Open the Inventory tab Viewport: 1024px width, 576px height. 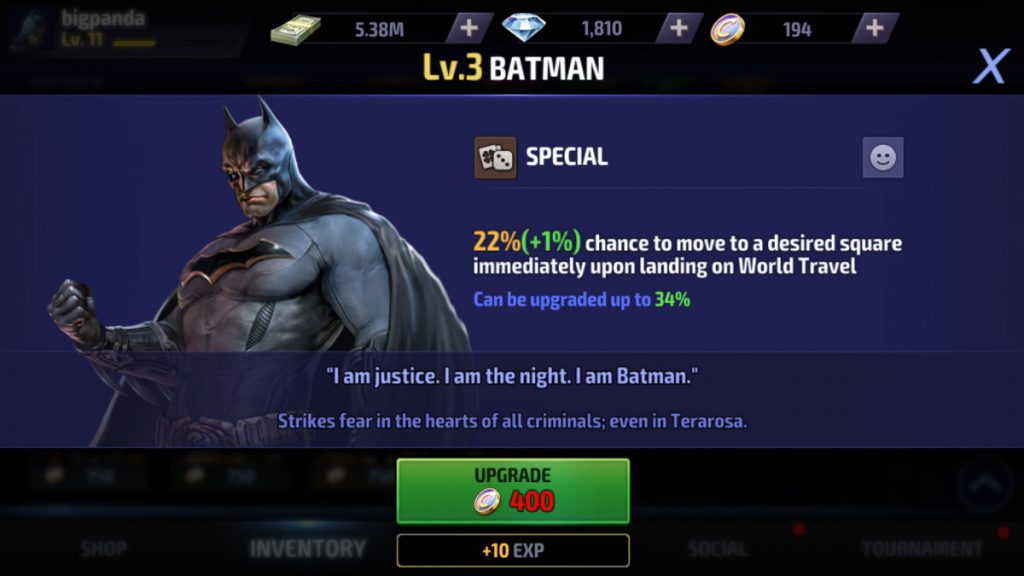(x=308, y=549)
